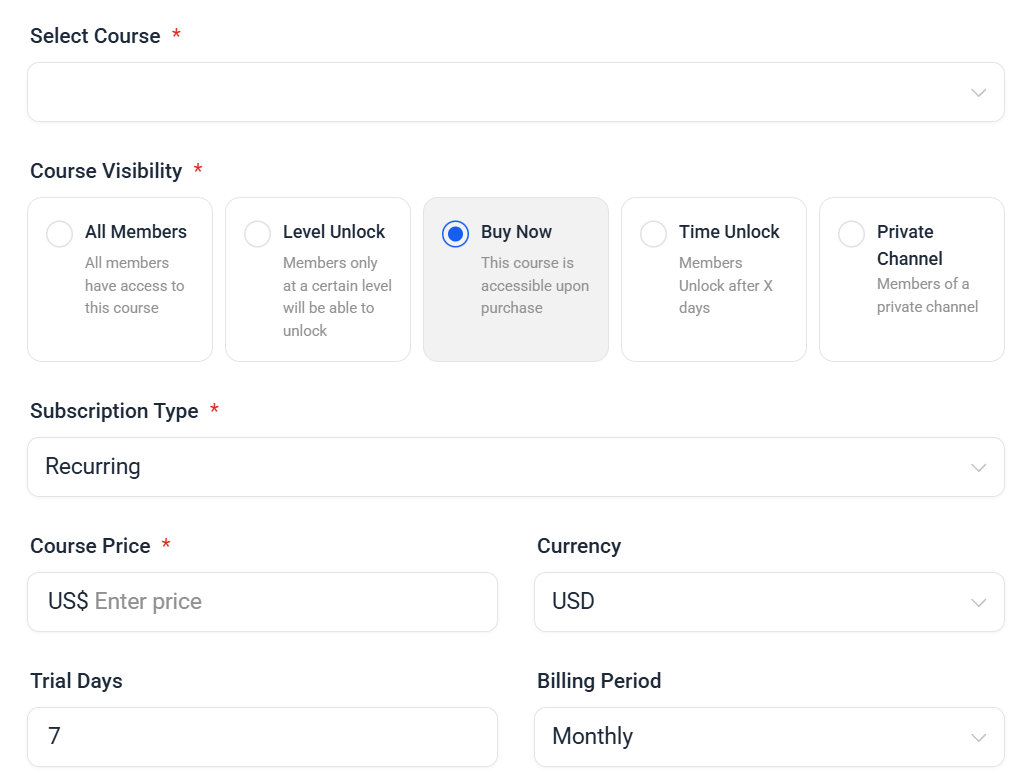Viewport: 1030px width, 773px height.
Task: Click the 'Members only at a certain level' text
Action: (x=336, y=296)
